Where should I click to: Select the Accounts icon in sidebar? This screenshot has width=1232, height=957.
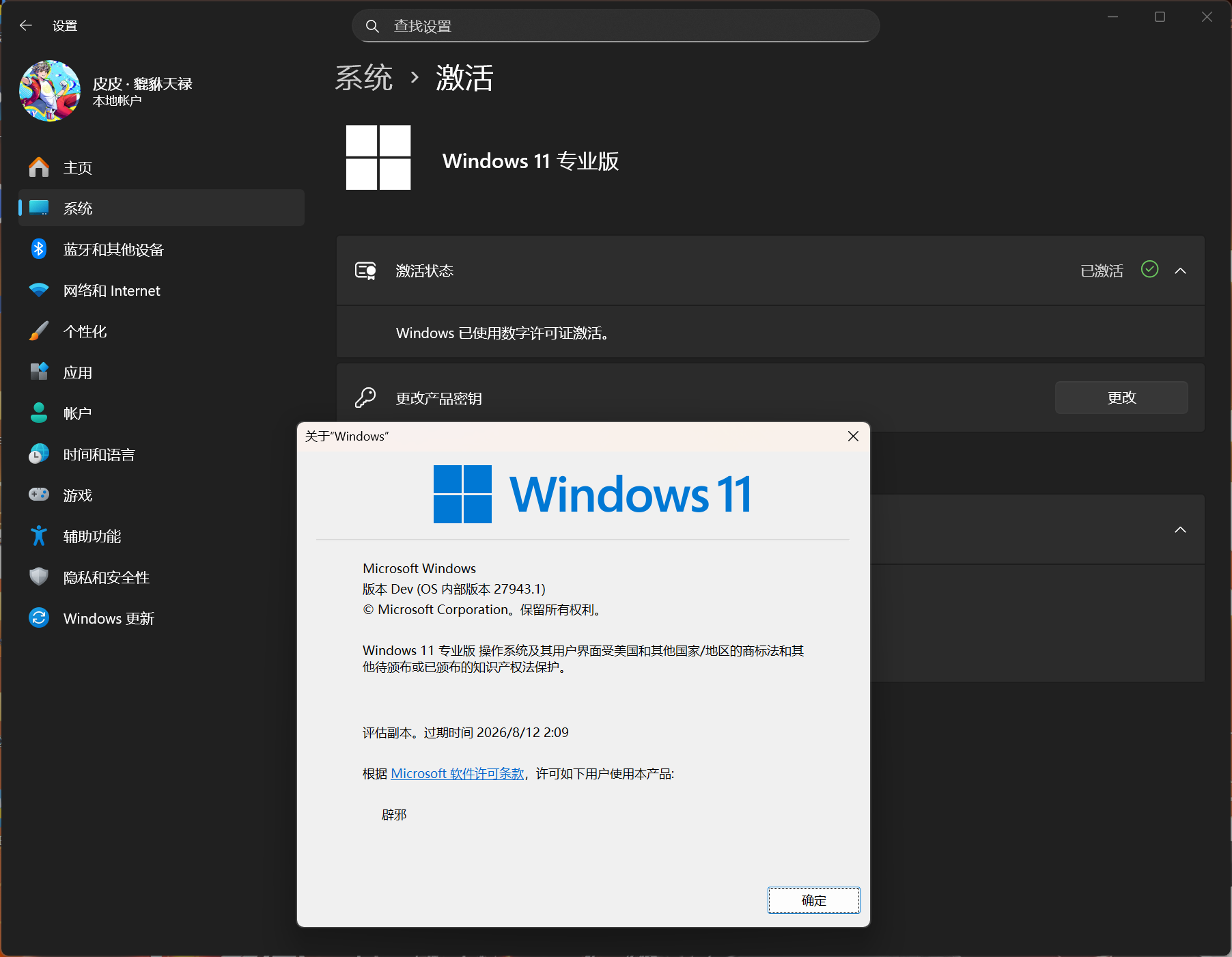[39, 413]
